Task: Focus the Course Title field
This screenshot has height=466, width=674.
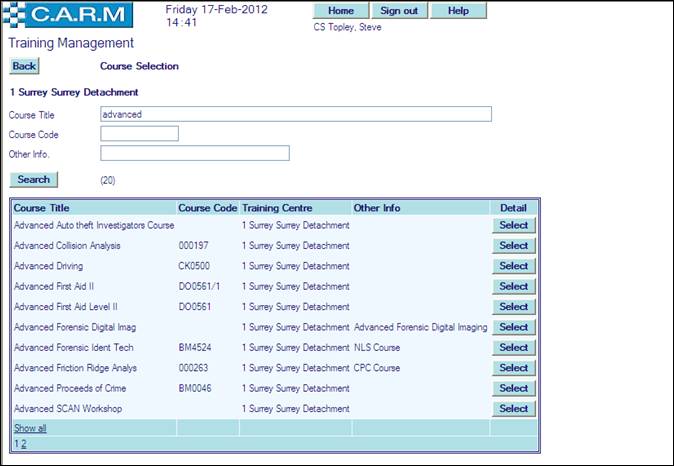Action: click(x=296, y=114)
